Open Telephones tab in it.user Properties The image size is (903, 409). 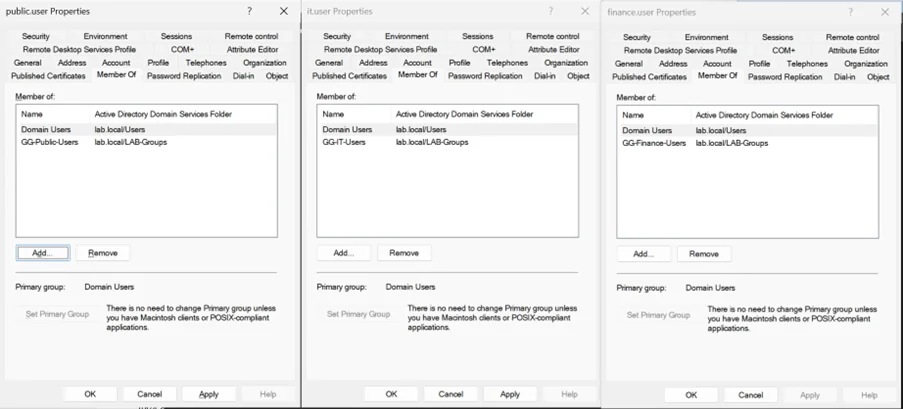pos(507,63)
